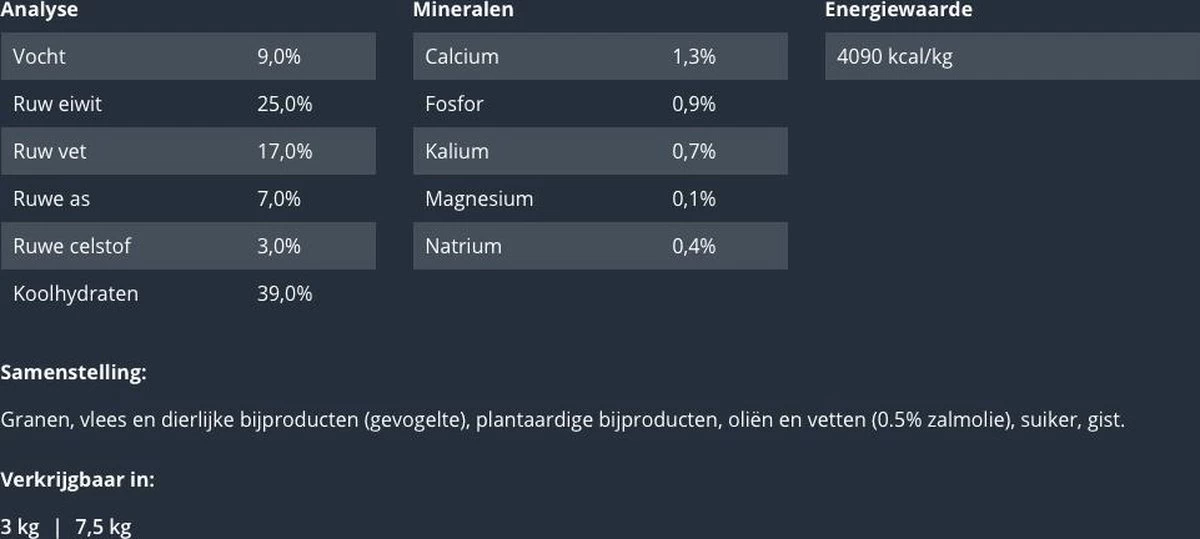
Task: Select the Ruwe celstof row label
Action: coord(71,246)
